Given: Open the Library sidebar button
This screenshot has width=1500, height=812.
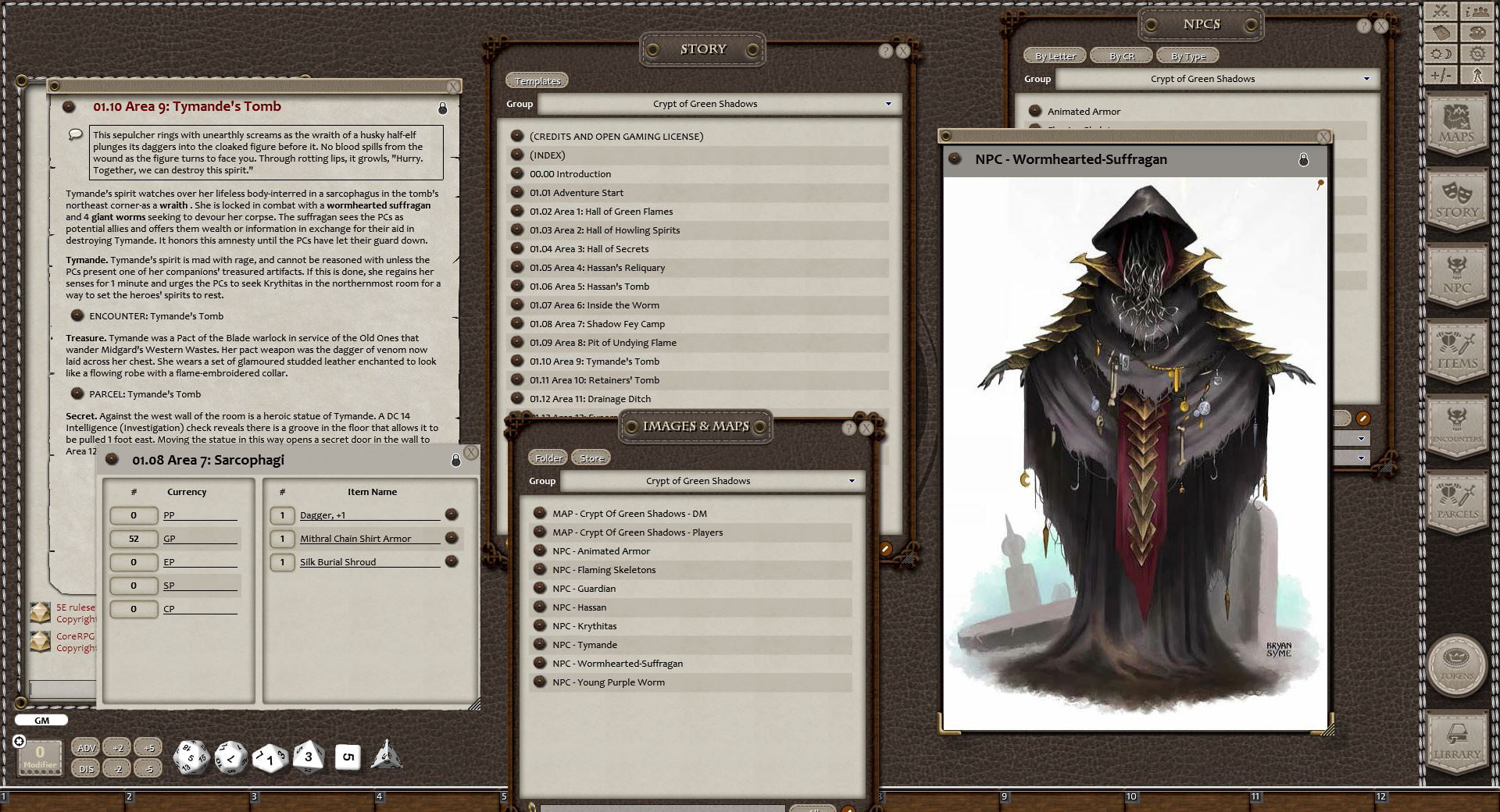Looking at the screenshot, I should tap(1457, 743).
